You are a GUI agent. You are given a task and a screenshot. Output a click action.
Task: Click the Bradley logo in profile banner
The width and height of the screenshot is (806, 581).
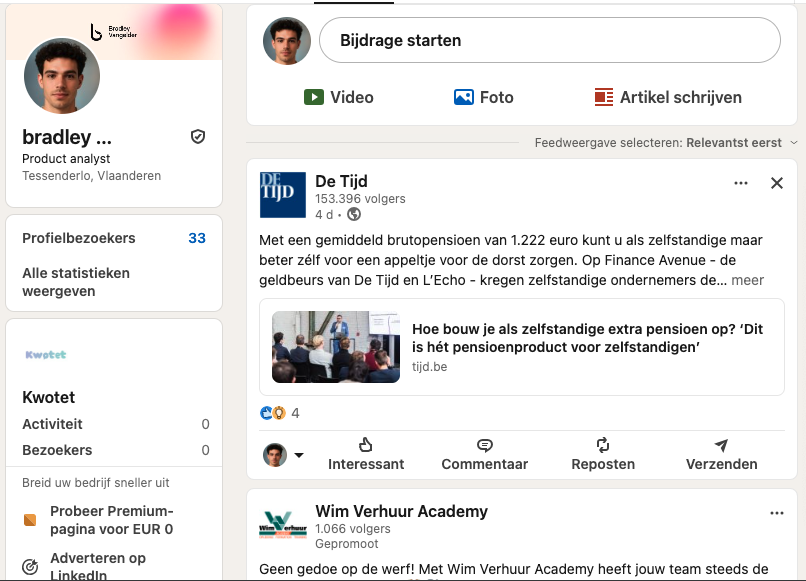point(113,32)
